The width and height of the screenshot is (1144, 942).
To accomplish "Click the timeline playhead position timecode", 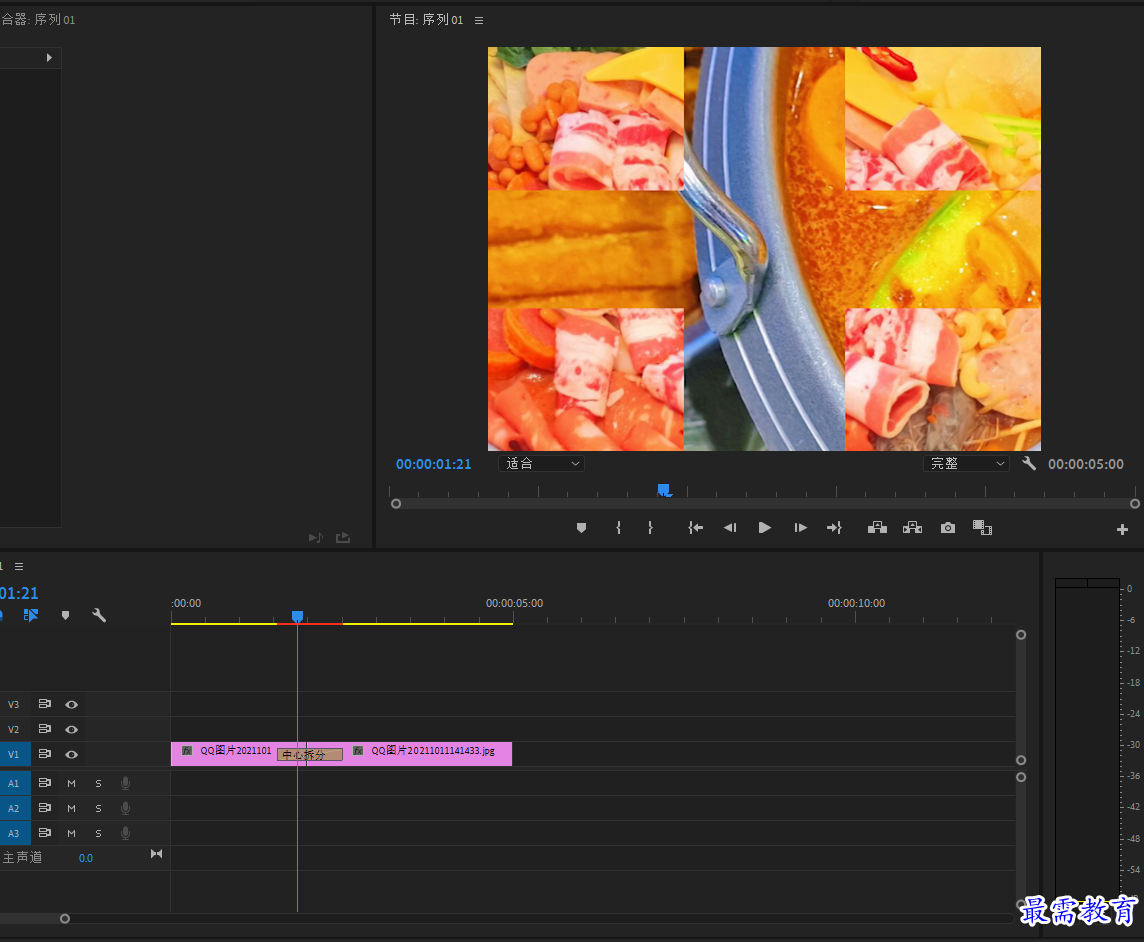I will [18, 593].
